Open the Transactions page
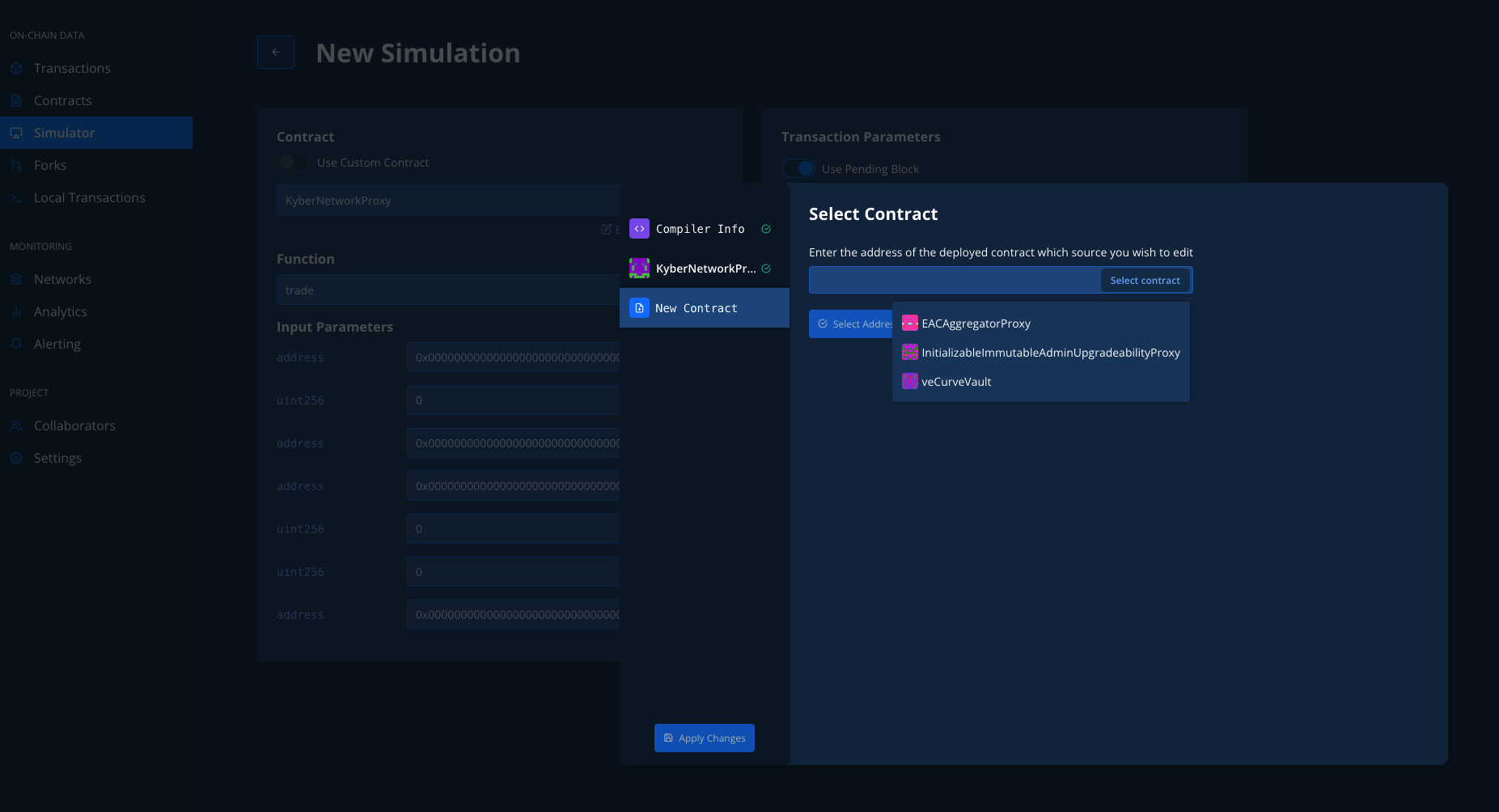This screenshot has width=1499, height=812. click(96, 68)
